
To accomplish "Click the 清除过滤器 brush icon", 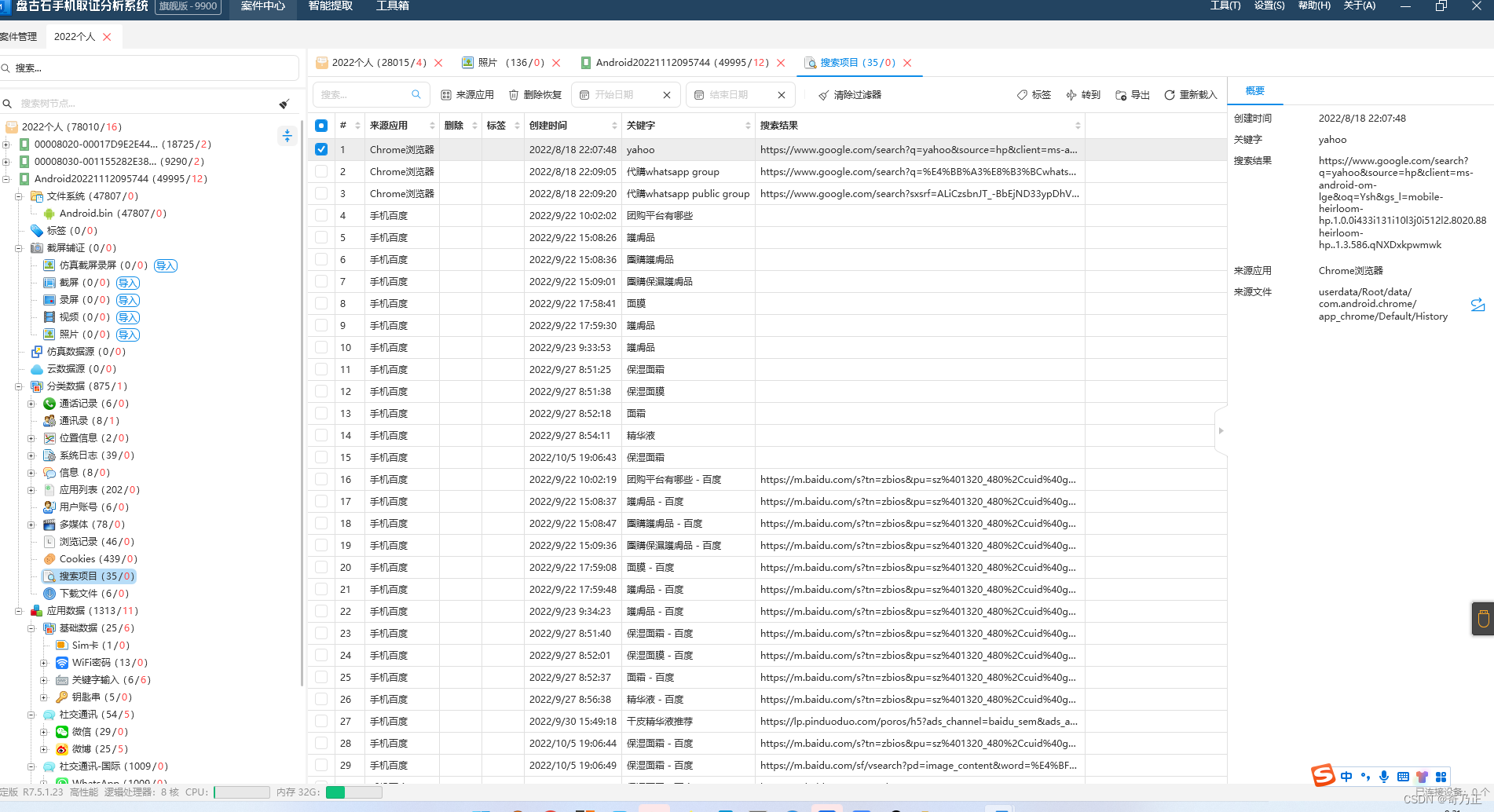I will click(823, 95).
